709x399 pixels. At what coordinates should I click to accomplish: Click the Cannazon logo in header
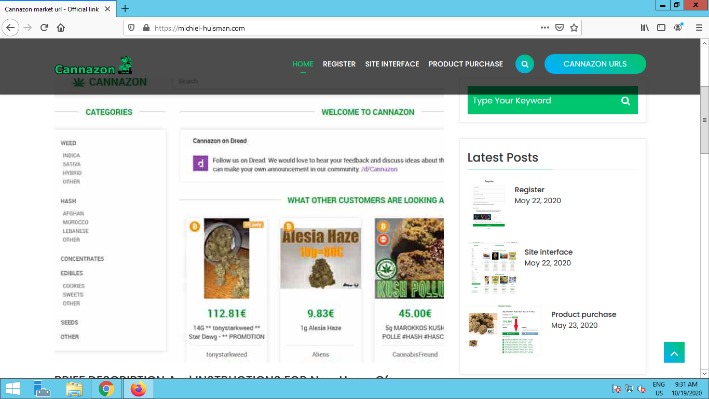[x=94, y=66]
